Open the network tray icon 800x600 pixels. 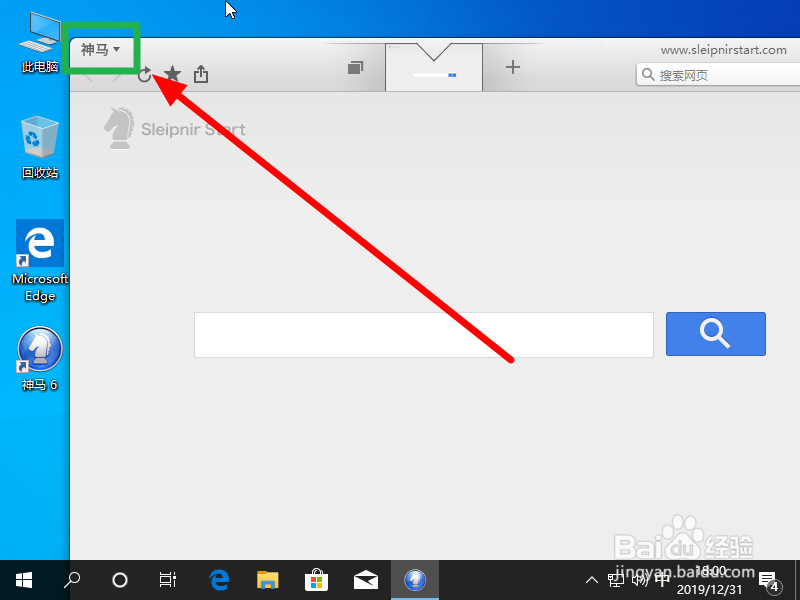[x=616, y=580]
